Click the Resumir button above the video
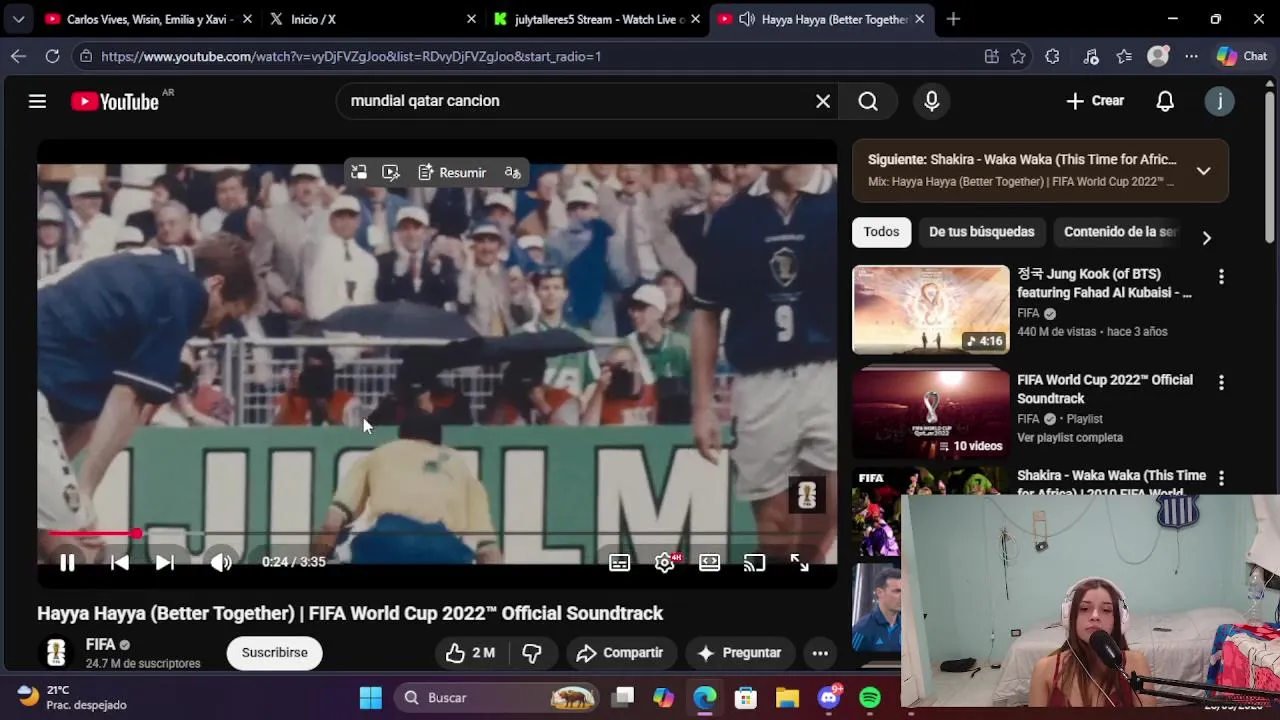Image resolution: width=1280 pixels, height=720 pixels. pos(452,173)
